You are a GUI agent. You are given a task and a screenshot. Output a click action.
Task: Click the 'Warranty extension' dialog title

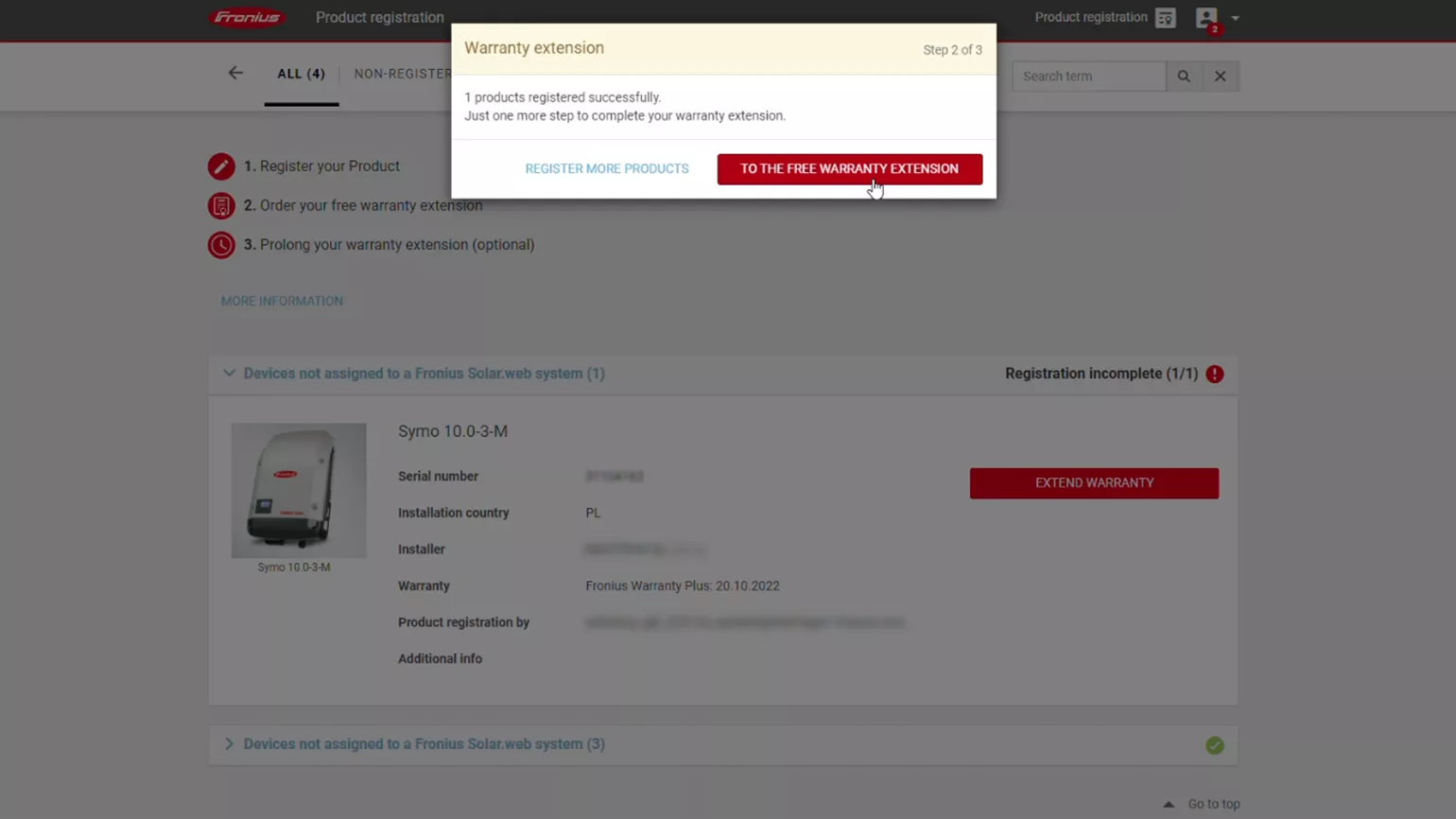click(x=534, y=48)
